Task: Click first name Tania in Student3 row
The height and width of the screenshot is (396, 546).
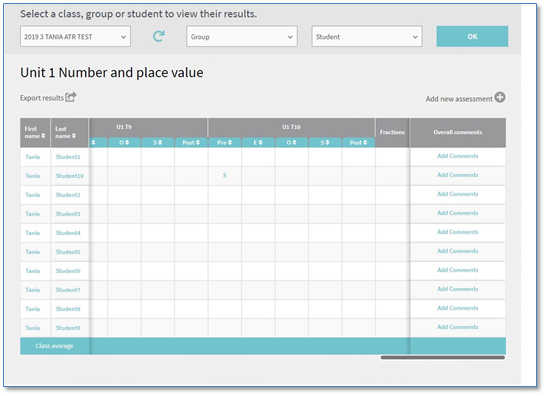Action: [x=32, y=214]
